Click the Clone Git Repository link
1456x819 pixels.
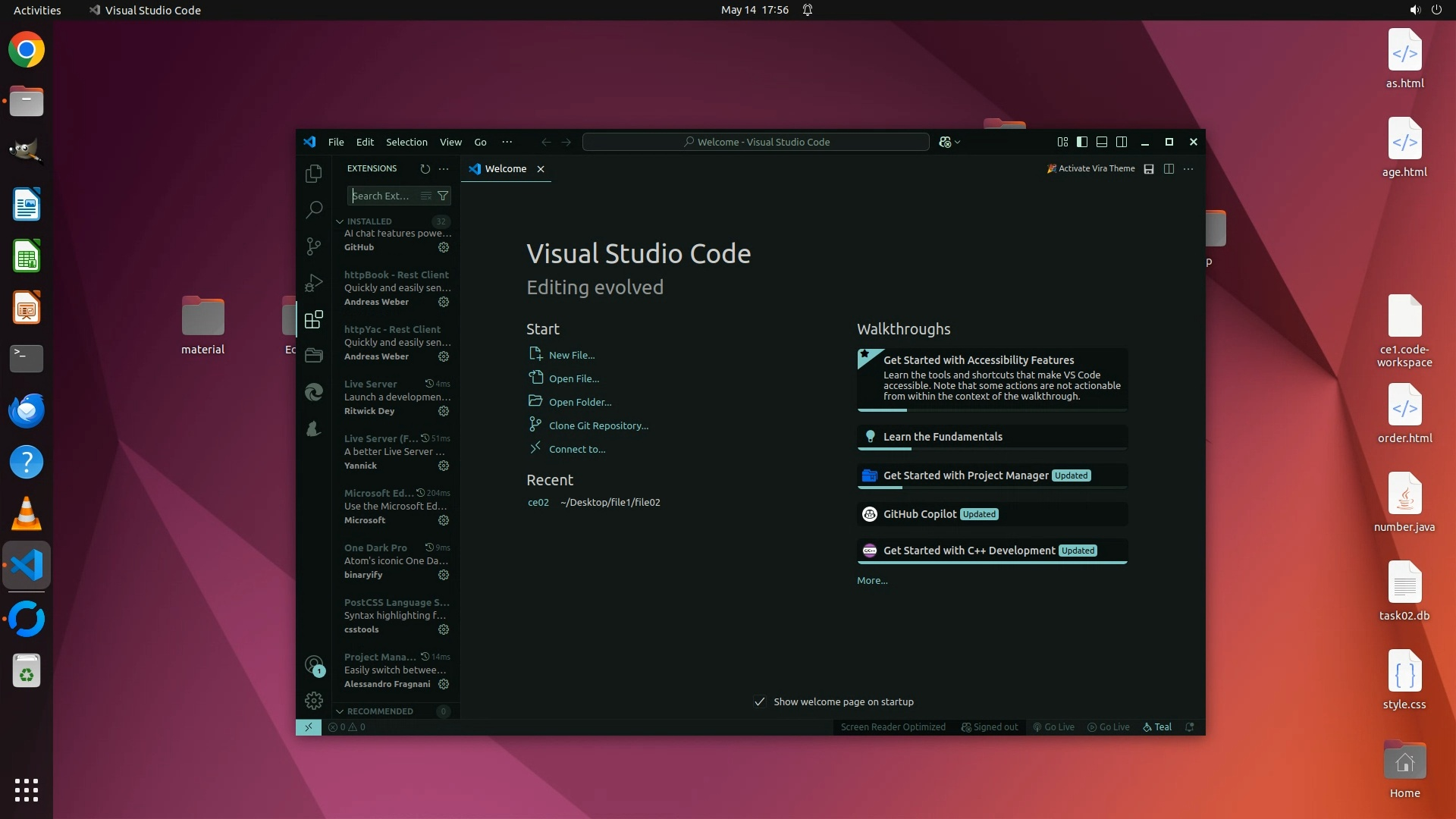598,425
